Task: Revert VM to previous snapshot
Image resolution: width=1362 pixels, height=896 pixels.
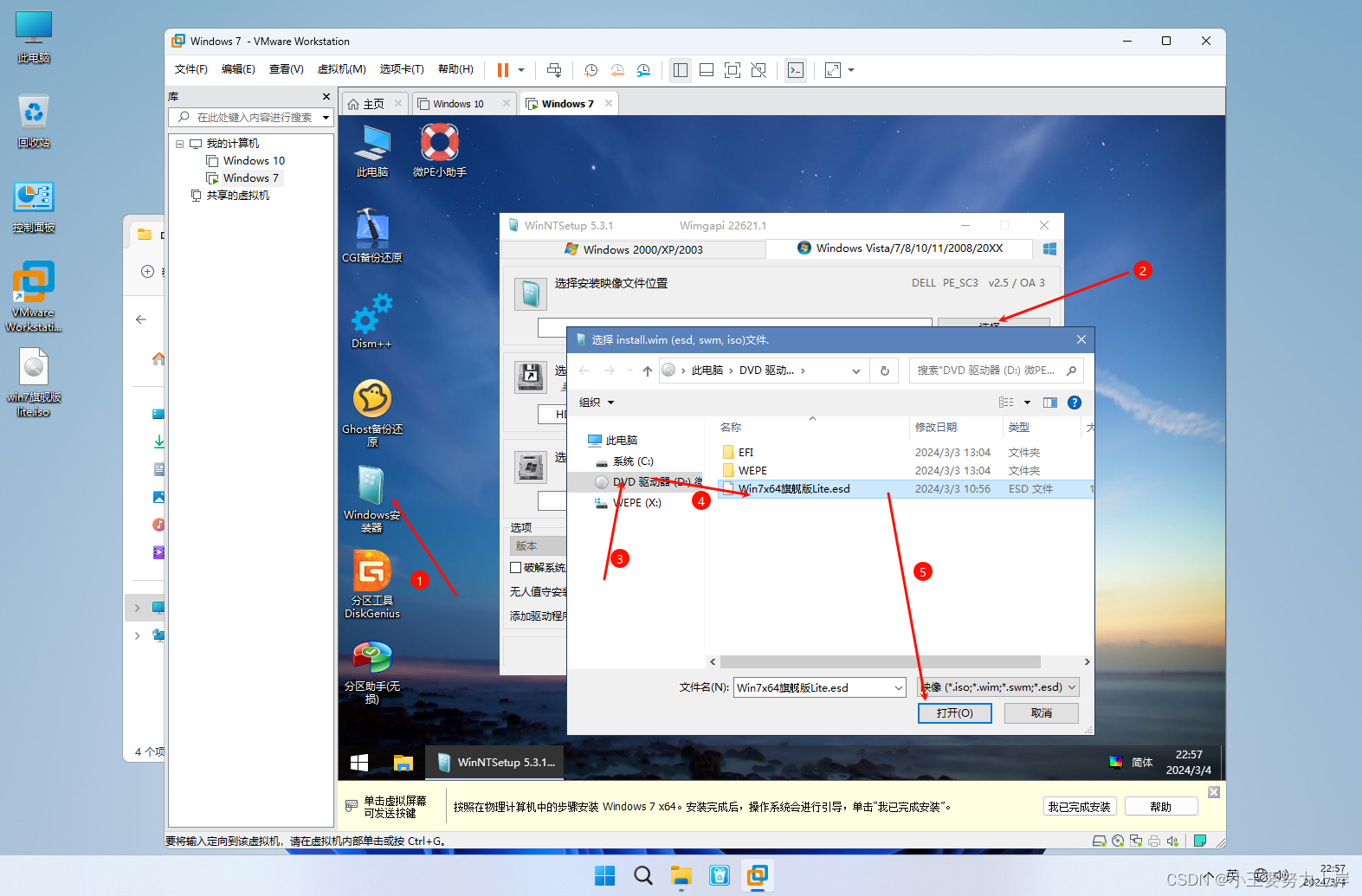Action: (x=617, y=70)
